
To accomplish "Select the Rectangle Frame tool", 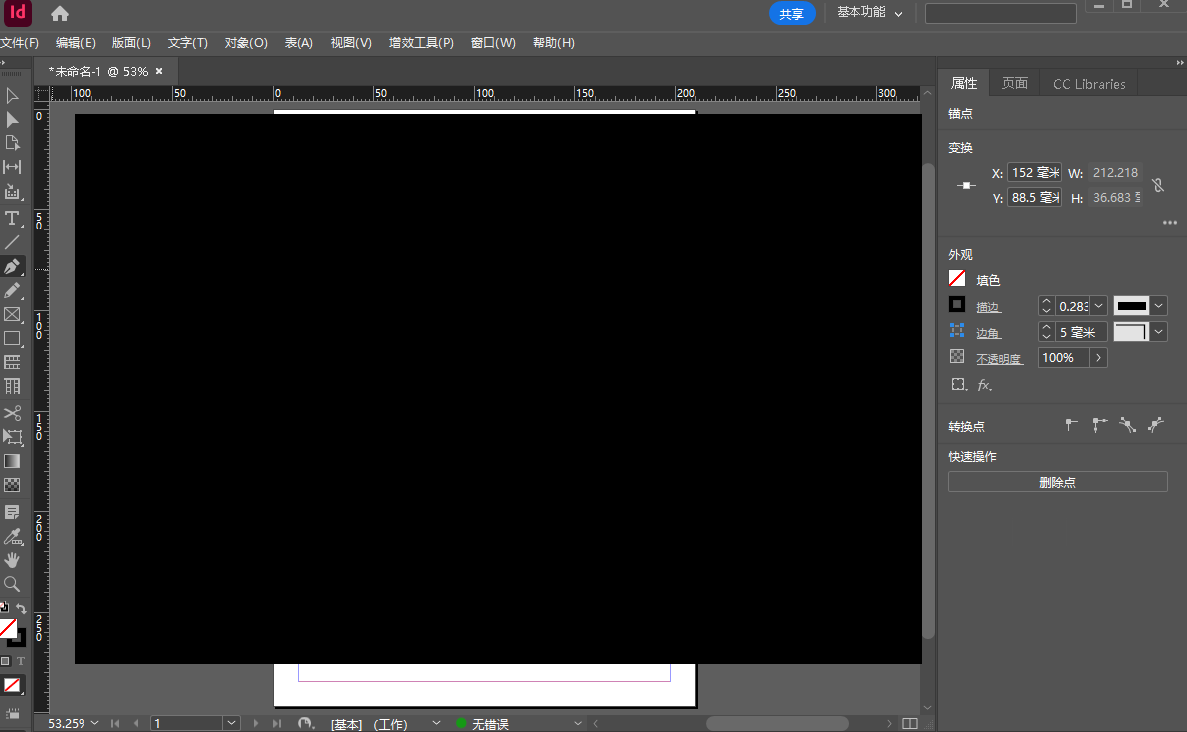I will click(12, 314).
